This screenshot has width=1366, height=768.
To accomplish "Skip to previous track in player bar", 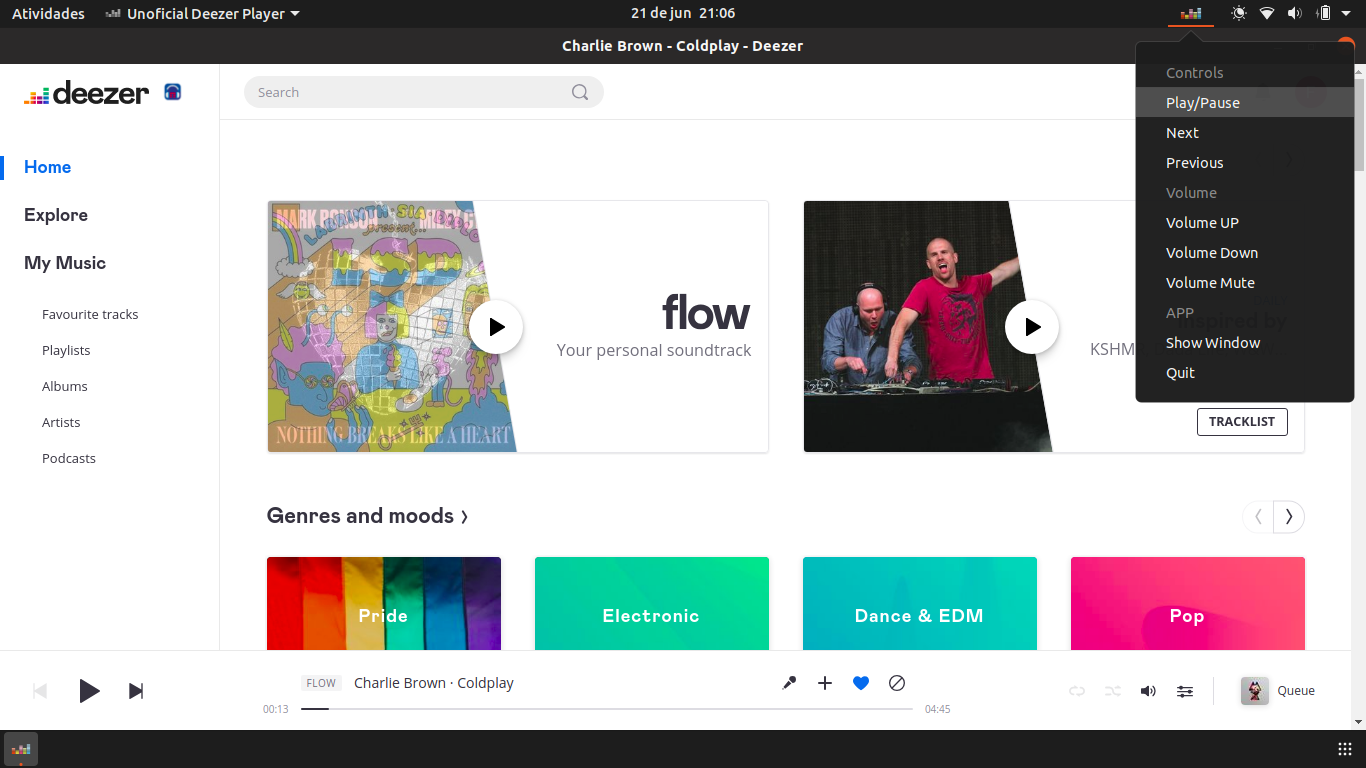I will [40, 691].
